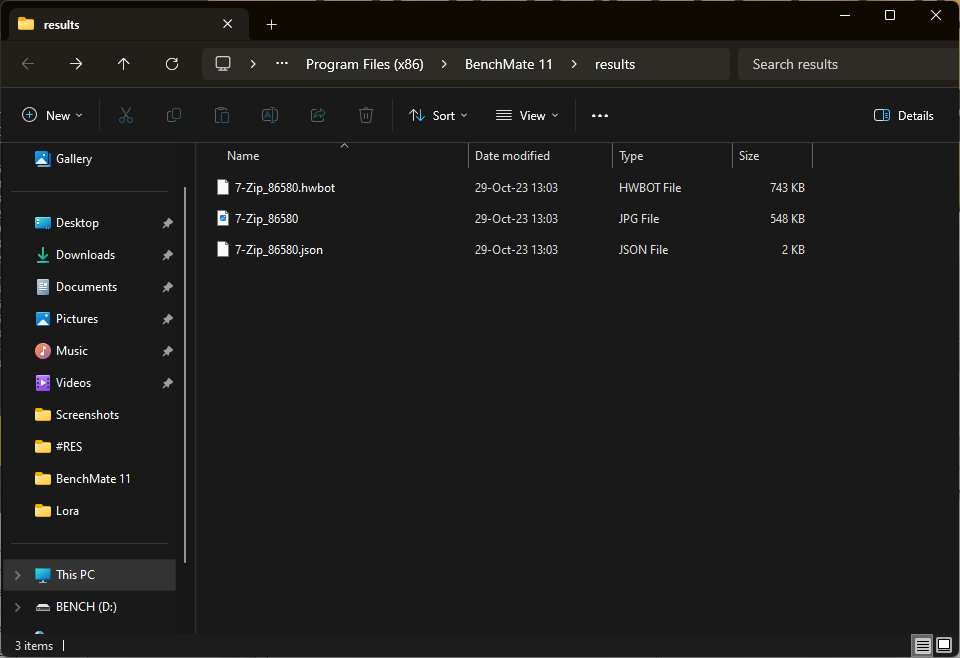Click the Delete trash can icon

(x=366, y=116)
